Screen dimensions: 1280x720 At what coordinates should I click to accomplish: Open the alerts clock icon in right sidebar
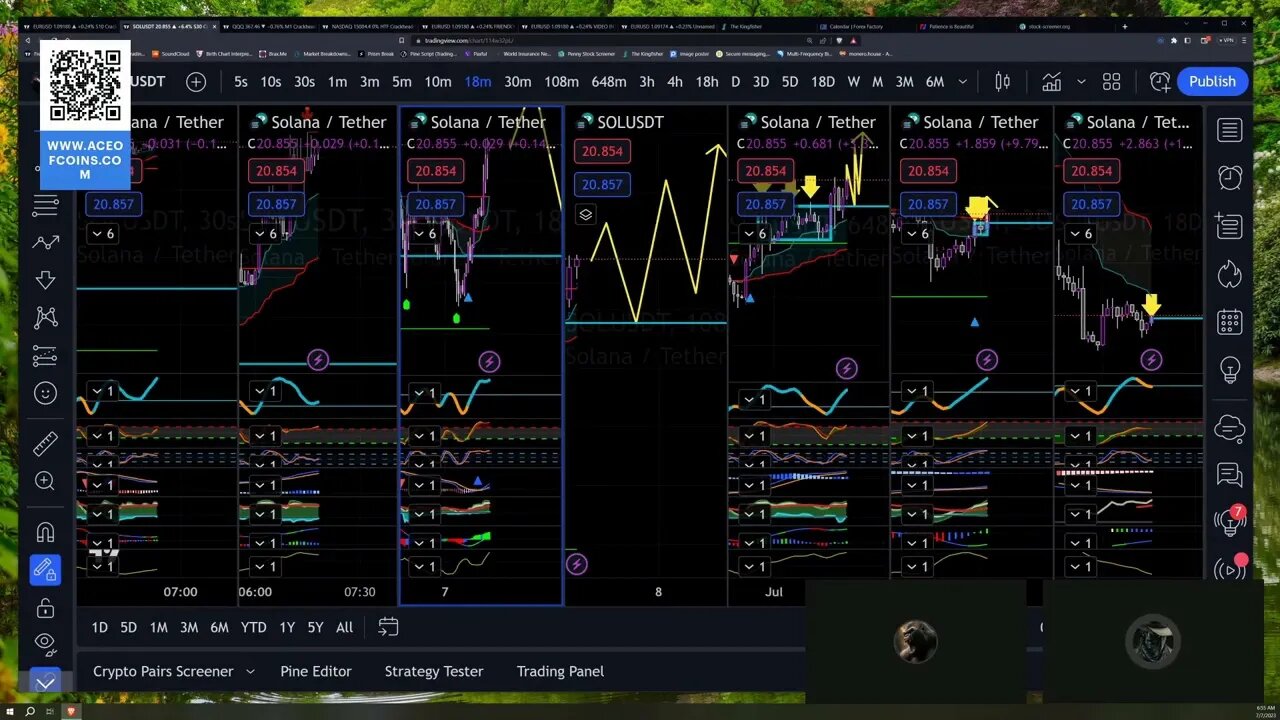pos(1229,178)
